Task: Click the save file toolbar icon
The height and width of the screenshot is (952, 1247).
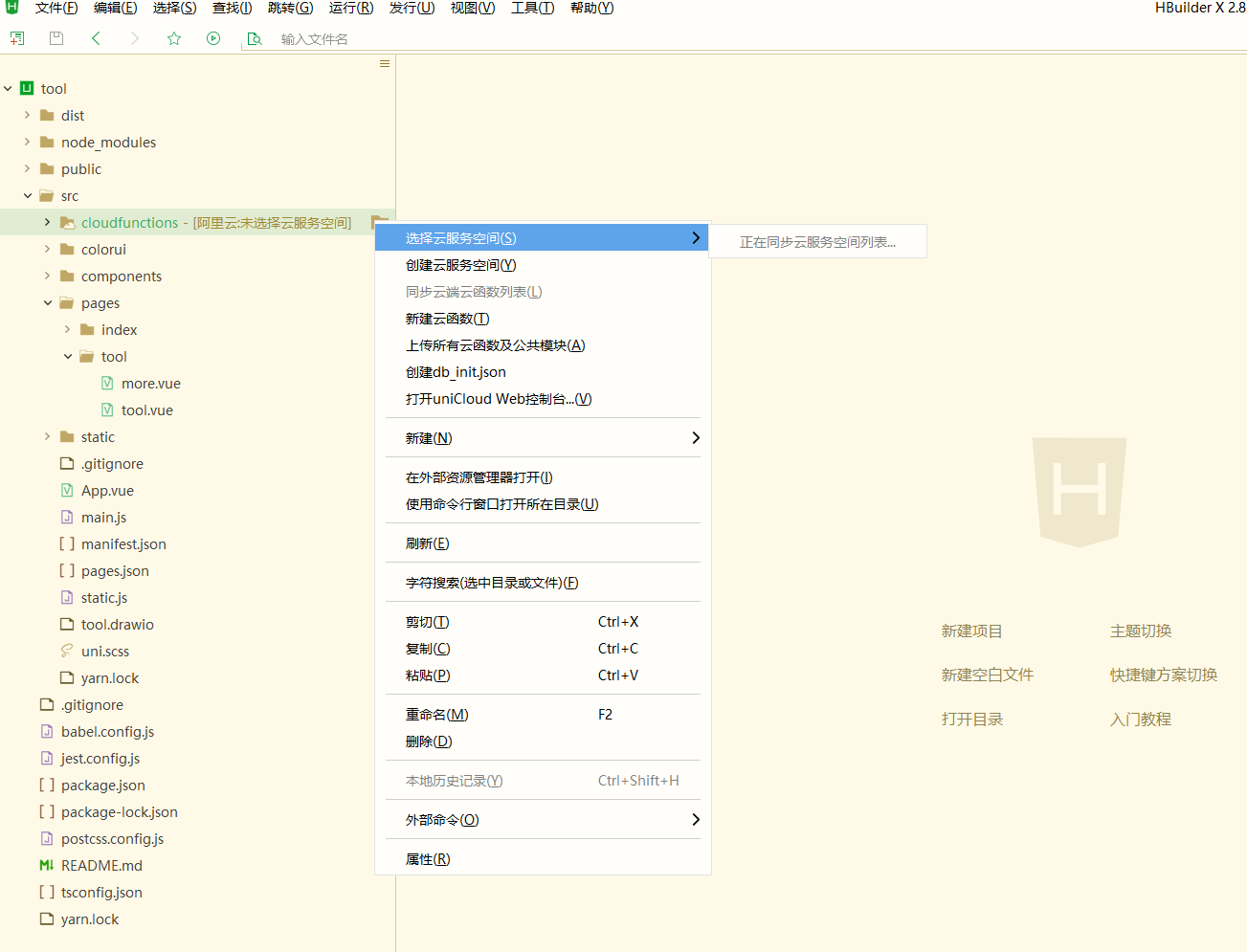Action: tap(56, 38)
